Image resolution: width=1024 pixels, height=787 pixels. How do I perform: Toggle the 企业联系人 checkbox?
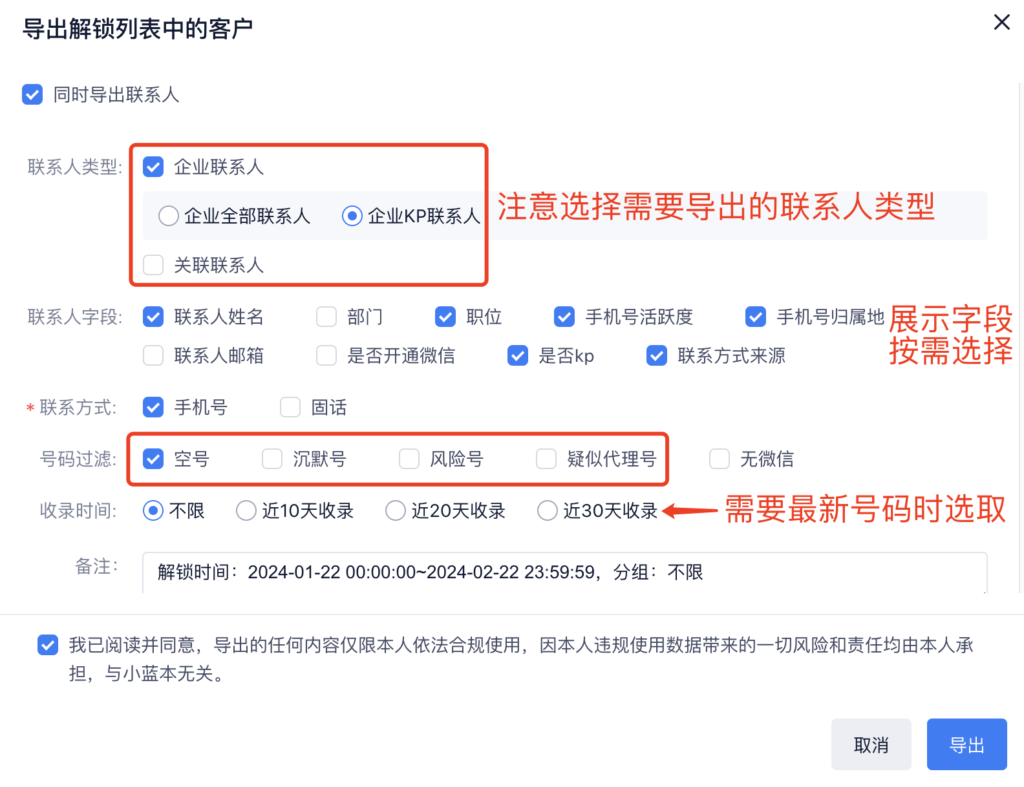click(x=153, y=167)
